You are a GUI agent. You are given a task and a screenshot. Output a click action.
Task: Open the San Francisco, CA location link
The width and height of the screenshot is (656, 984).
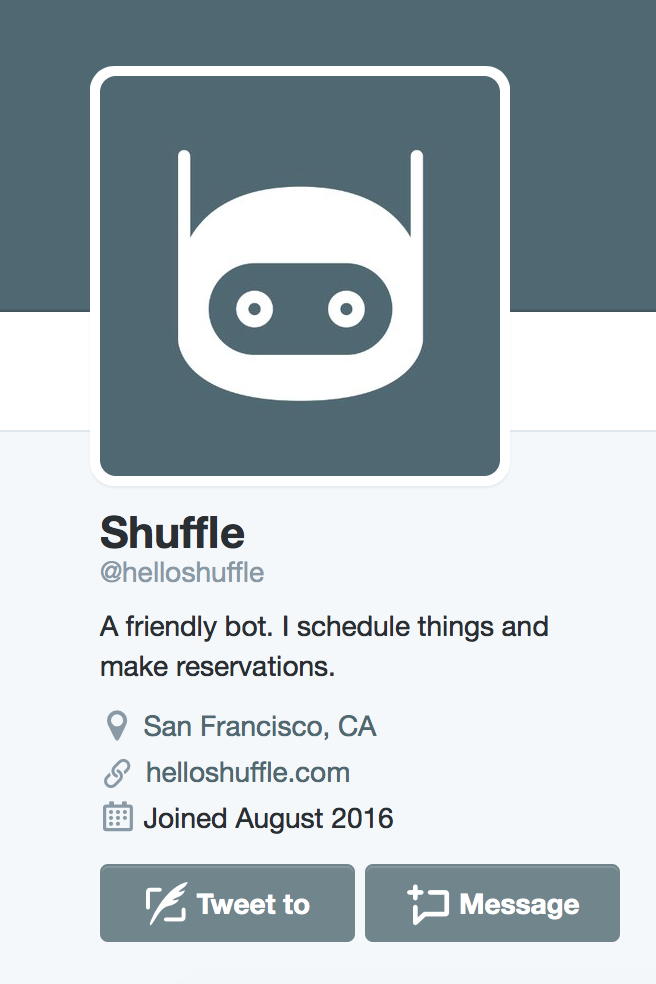(x=260, y=726)
